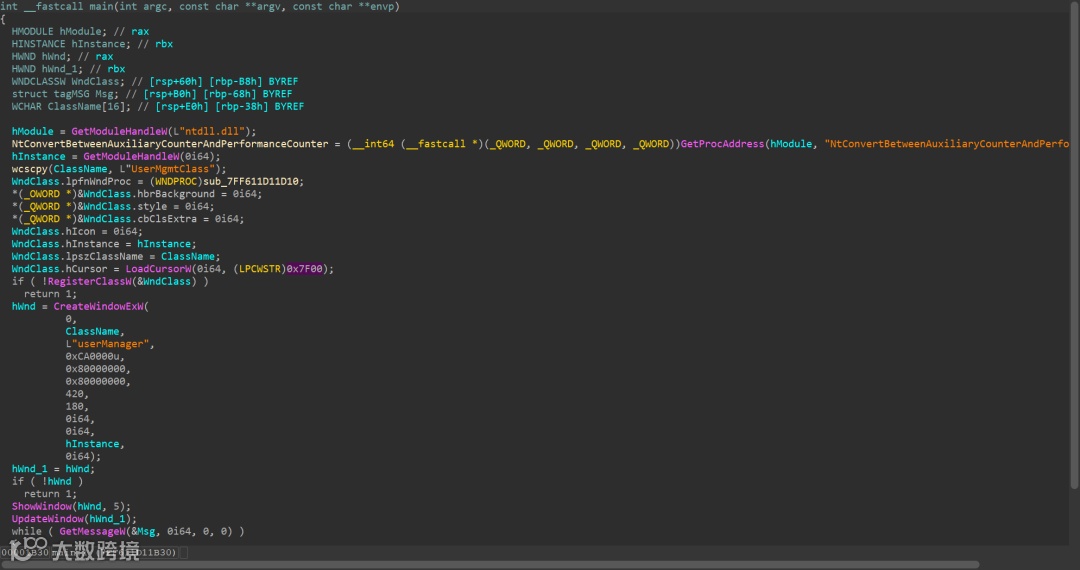The height and width of the screenshot is (570, 1080).
Task: Click the UpdateWindow function call
Action: coord(48,518)
